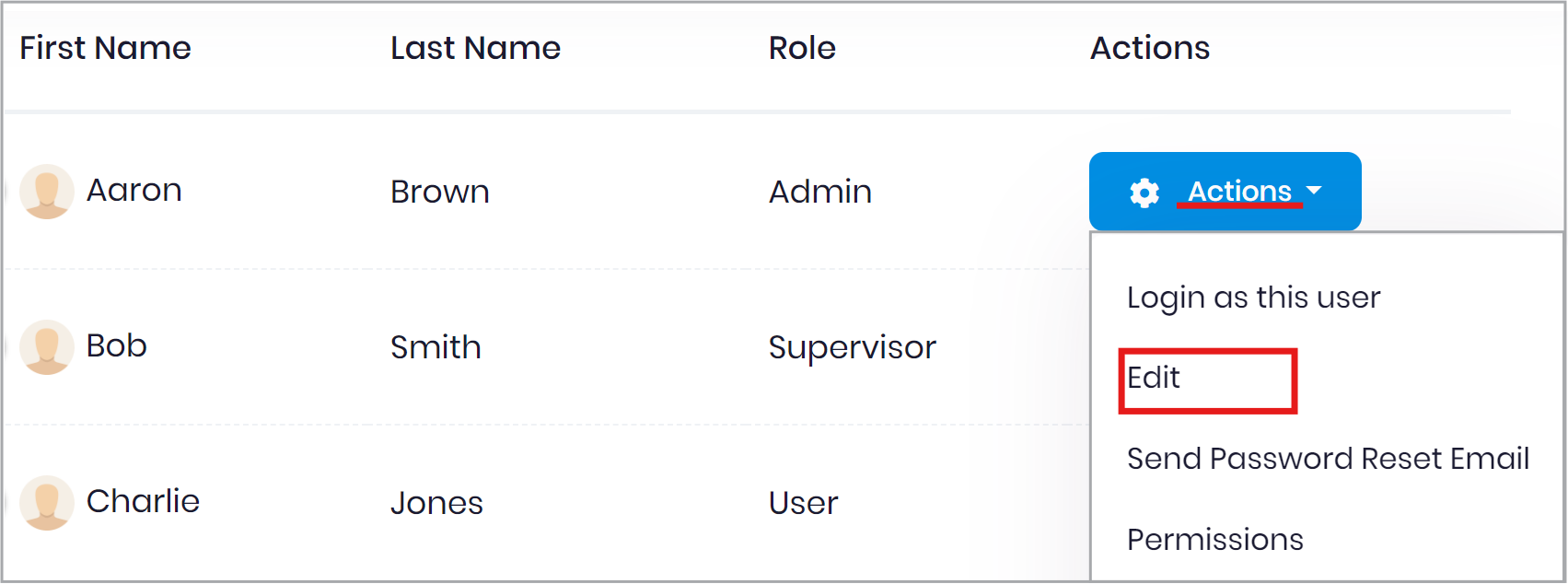1568x584 pixels.
Task: Click the Admin role cell
Action: (x=820, y=192)
